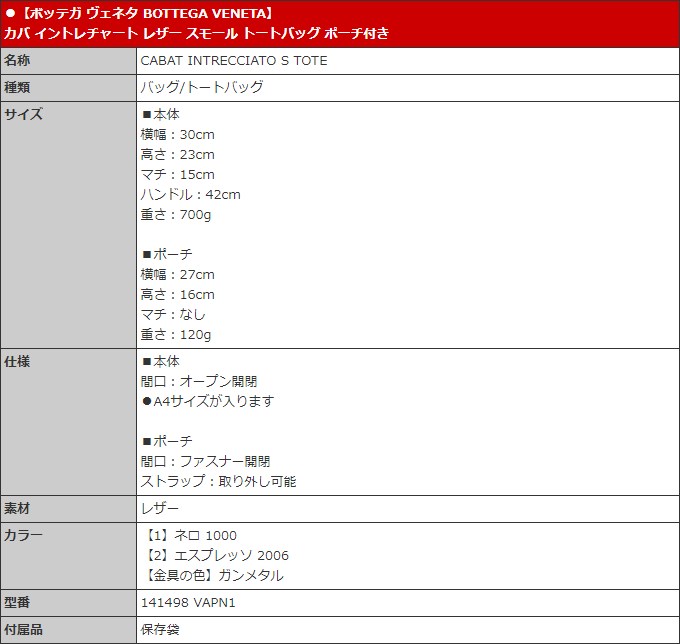Viewport: 680px width, 644px height.
Task: Click the red header title 'BOTTEGA VENETA'
Action: coord(204,13)
